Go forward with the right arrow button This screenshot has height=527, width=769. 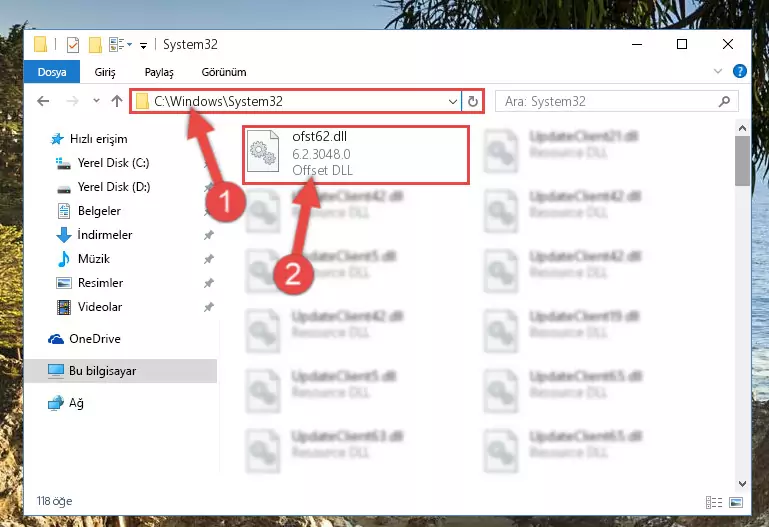[x=72, y=101]
